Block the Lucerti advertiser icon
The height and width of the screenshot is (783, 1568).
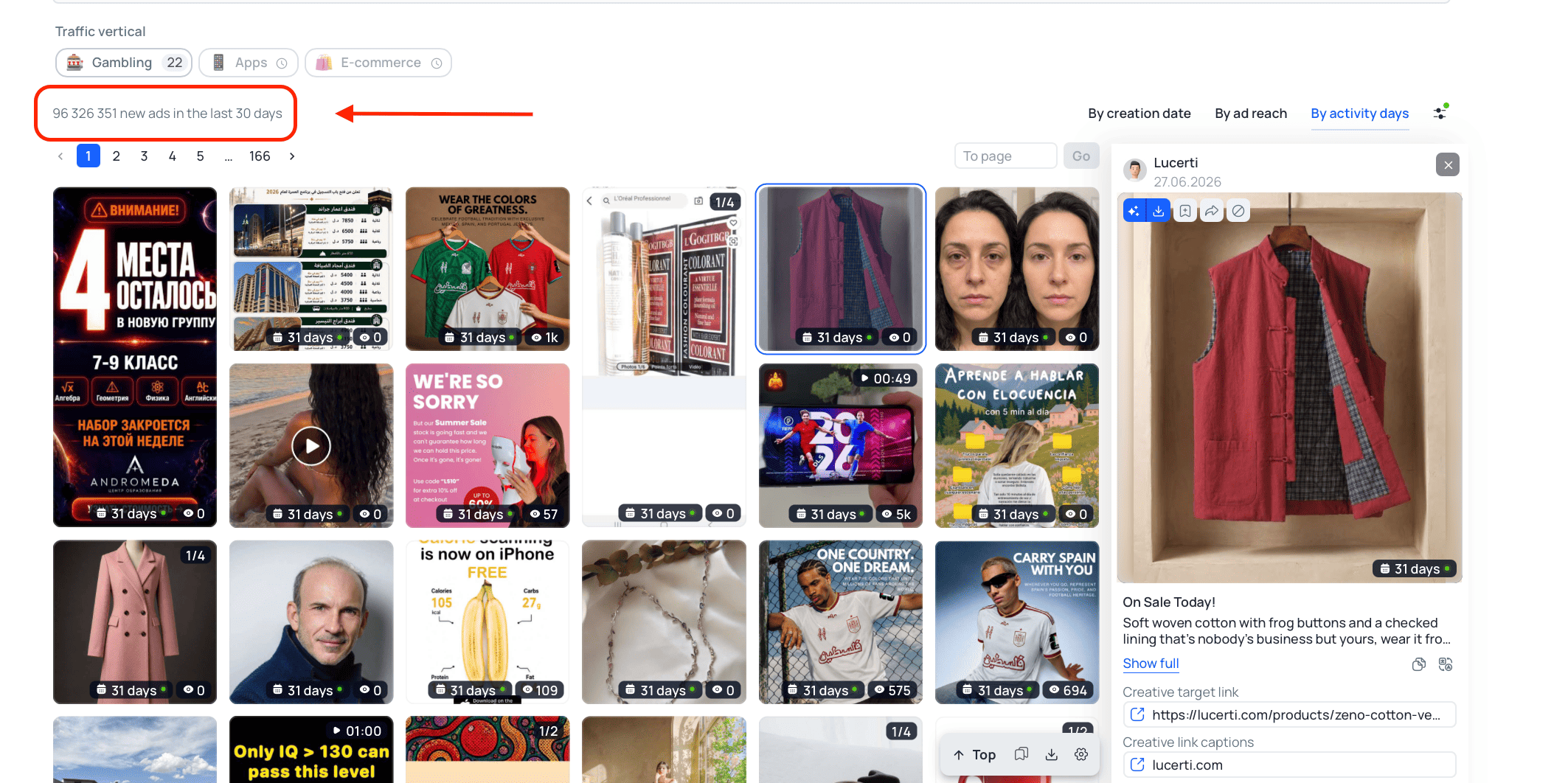[x=1238, y=211]
